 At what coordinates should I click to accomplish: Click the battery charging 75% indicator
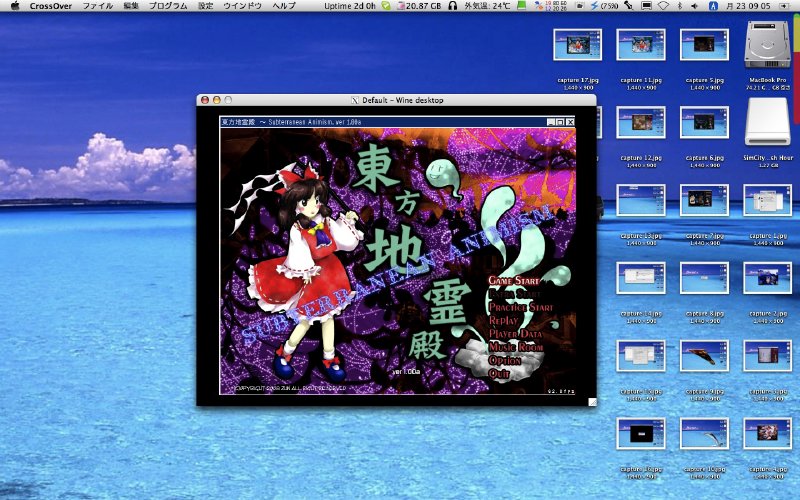coord(604,6)
